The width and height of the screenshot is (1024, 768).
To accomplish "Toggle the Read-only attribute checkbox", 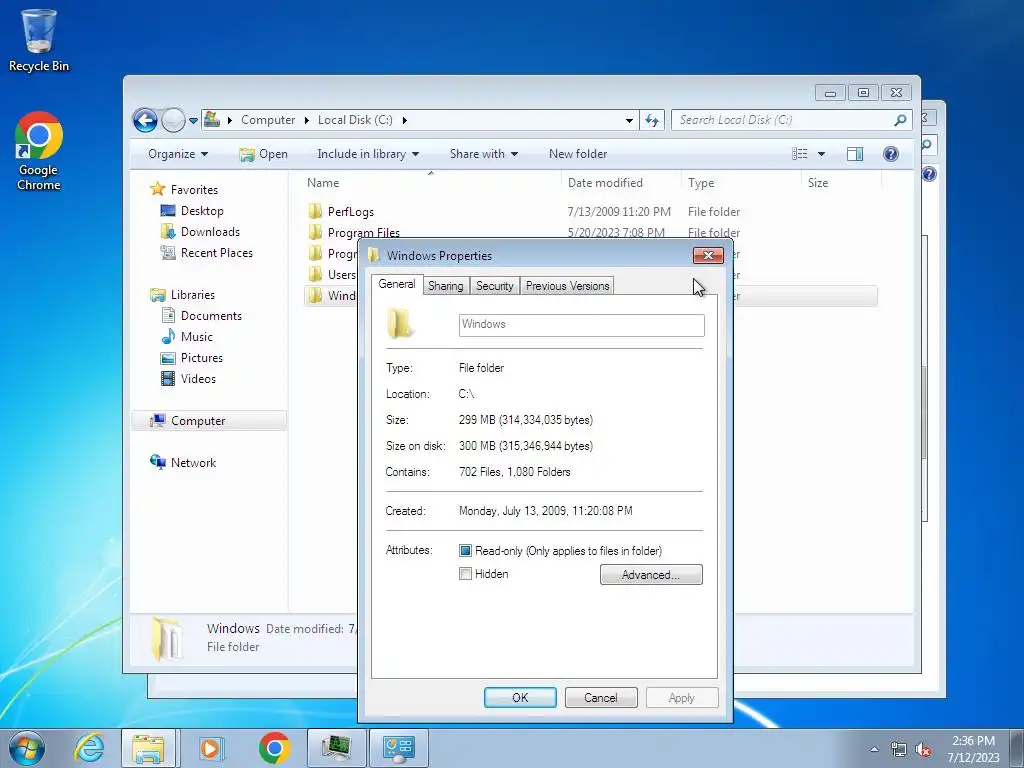I will pyautogui.click(x=465, y=551).
